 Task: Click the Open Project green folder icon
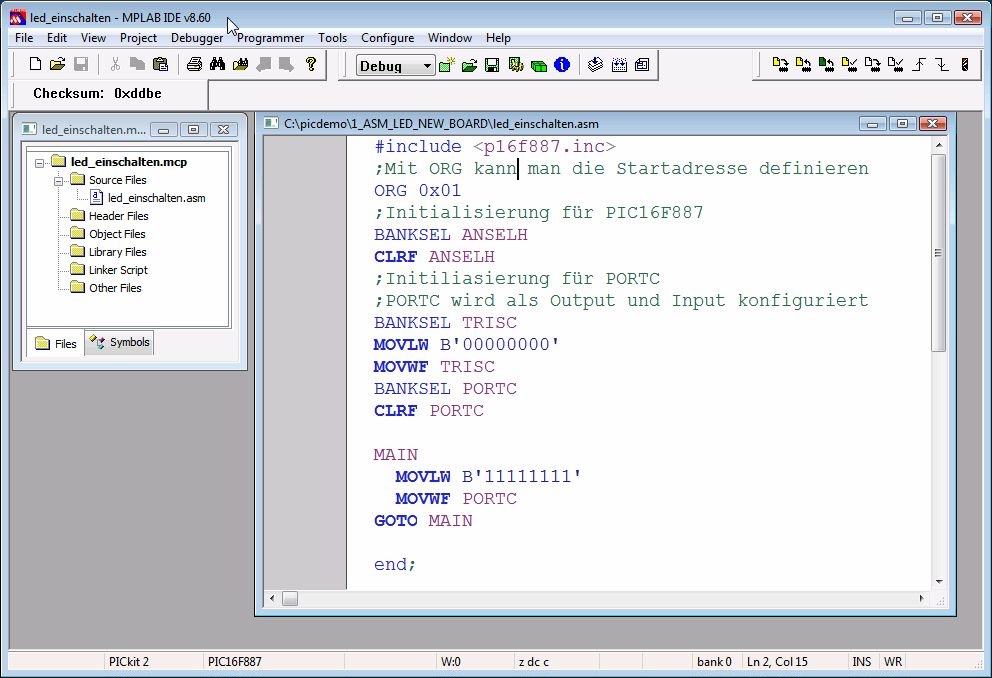pos(469,65)
